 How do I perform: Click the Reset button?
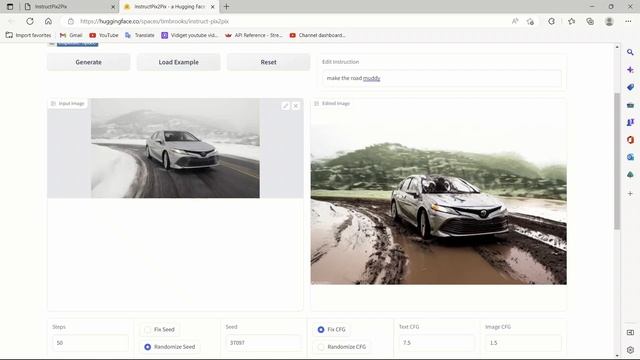pos(269,62)
